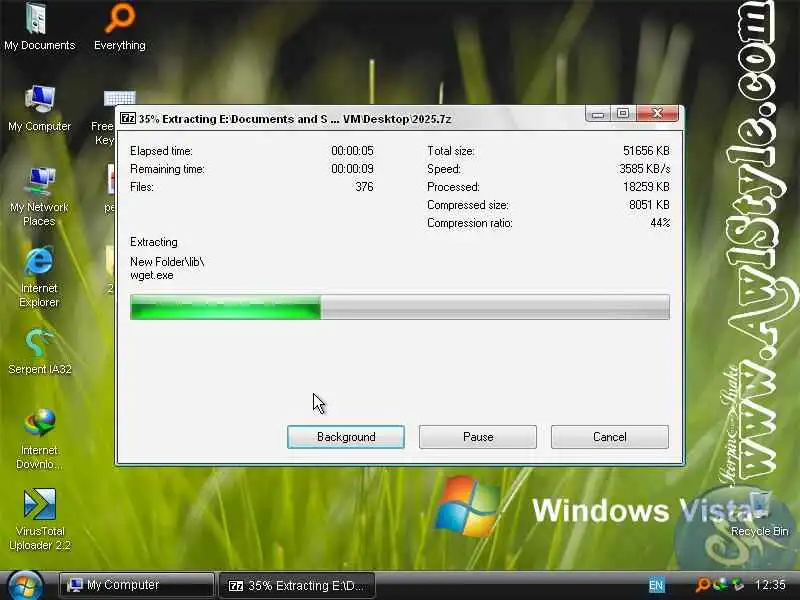Screen dimensions: 800x600
Task: Click the compression ratio value 44%
Action: pyautogui.click(x=660, y=222)
